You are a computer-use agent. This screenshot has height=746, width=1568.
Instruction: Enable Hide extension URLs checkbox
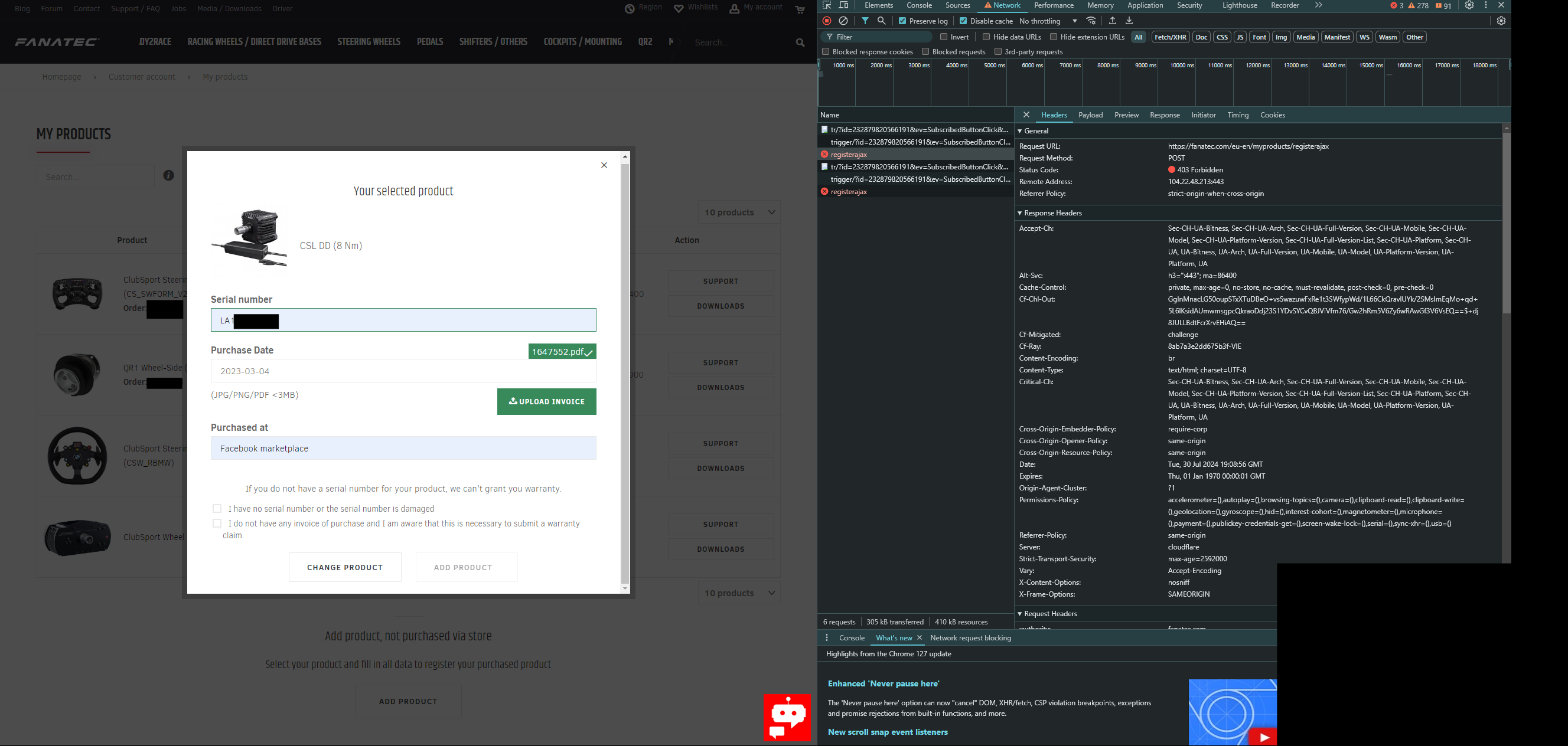[1053, 37]
